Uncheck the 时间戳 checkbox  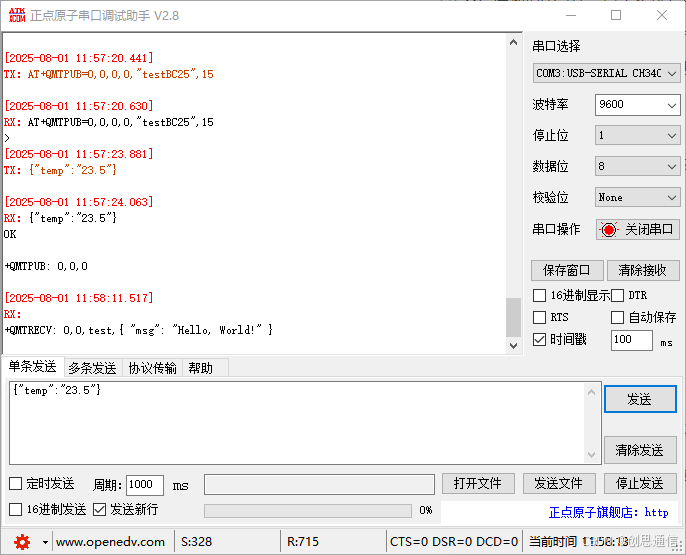pyautogui.click(x=539, y=339)
